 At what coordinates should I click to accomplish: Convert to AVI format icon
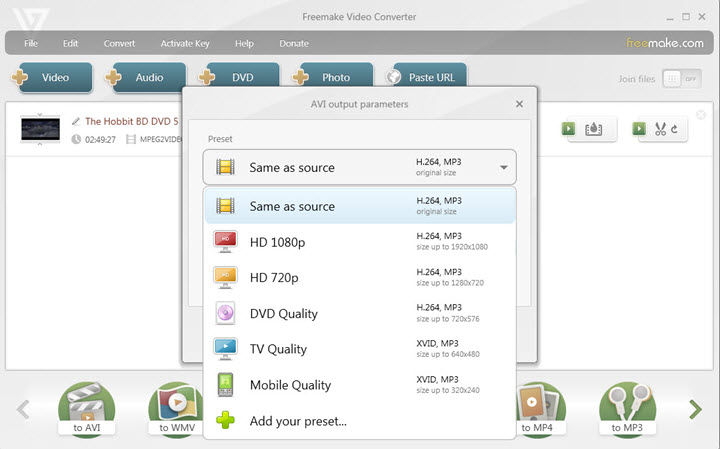point(86,409)
